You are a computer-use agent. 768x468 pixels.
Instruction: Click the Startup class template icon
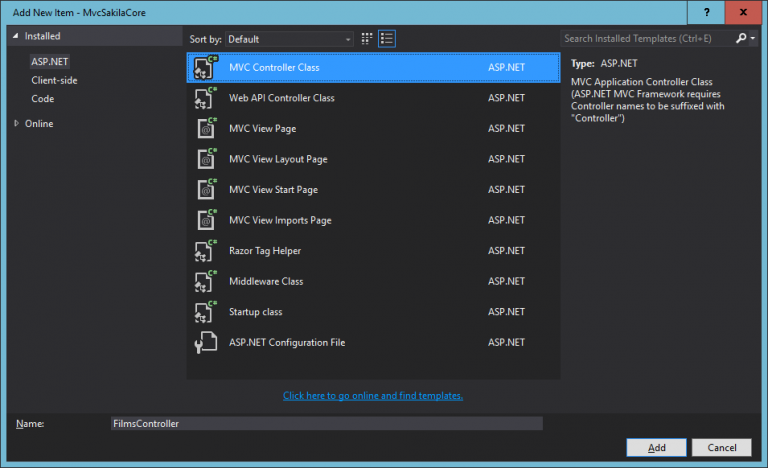204,312
